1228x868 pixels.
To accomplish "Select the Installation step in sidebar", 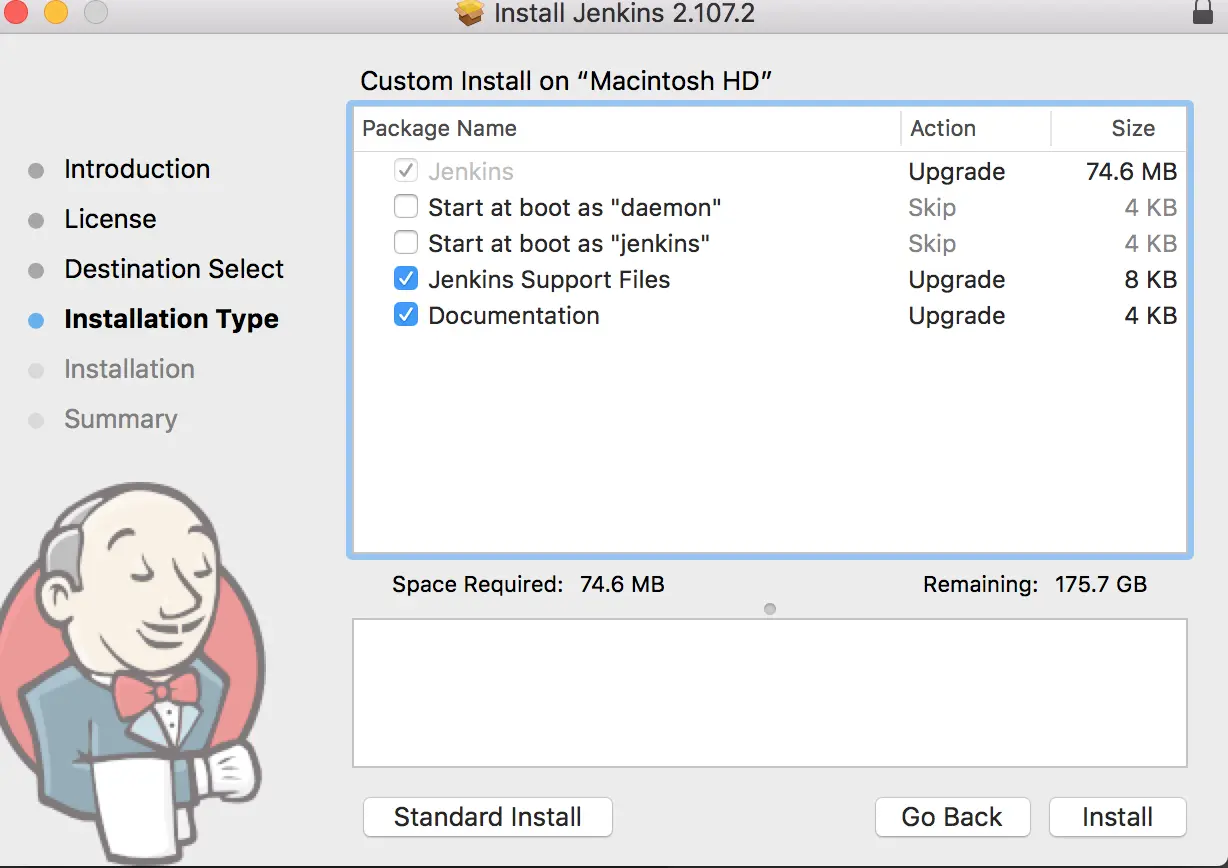I will 129,369.
